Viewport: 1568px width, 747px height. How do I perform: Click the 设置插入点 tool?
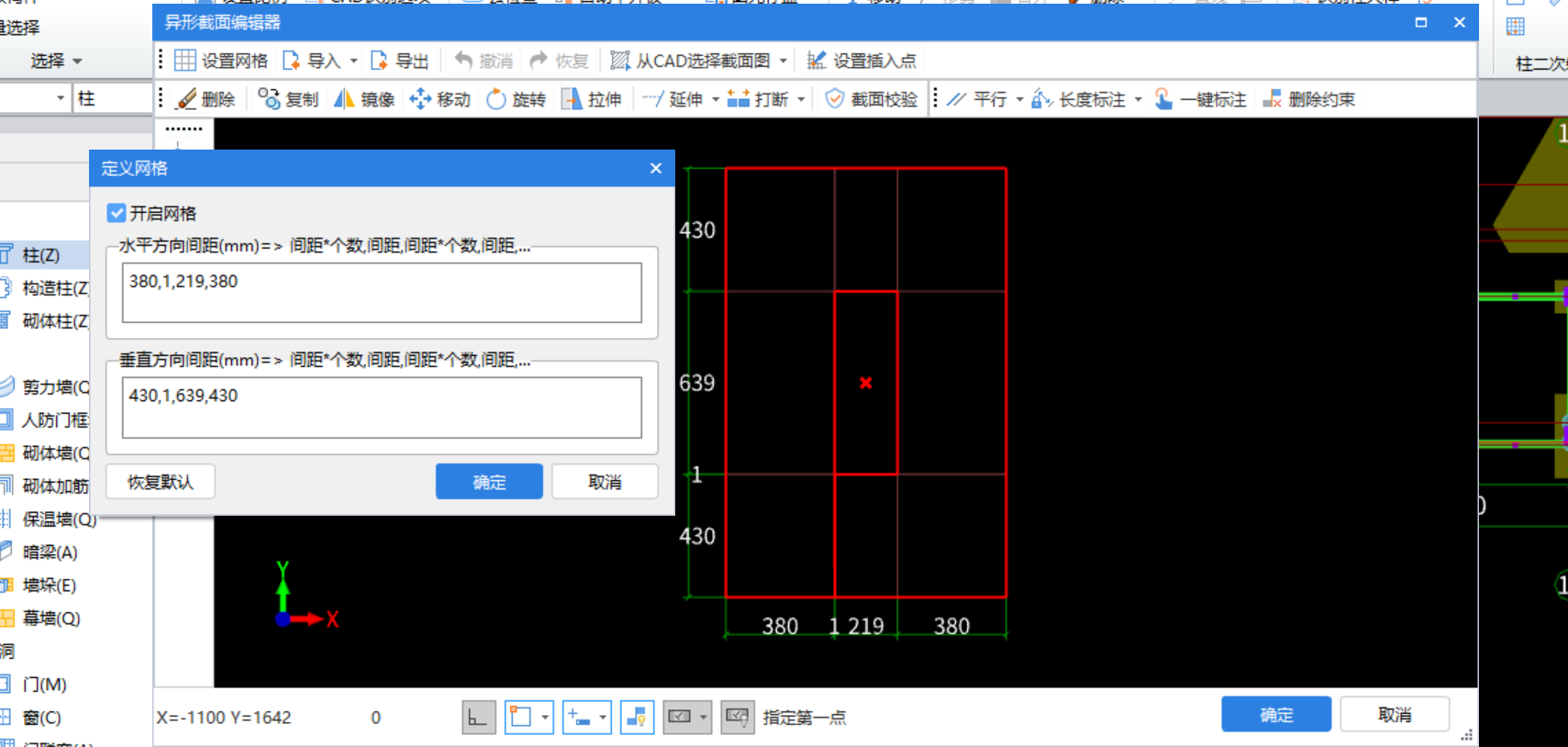click(861, 61)
